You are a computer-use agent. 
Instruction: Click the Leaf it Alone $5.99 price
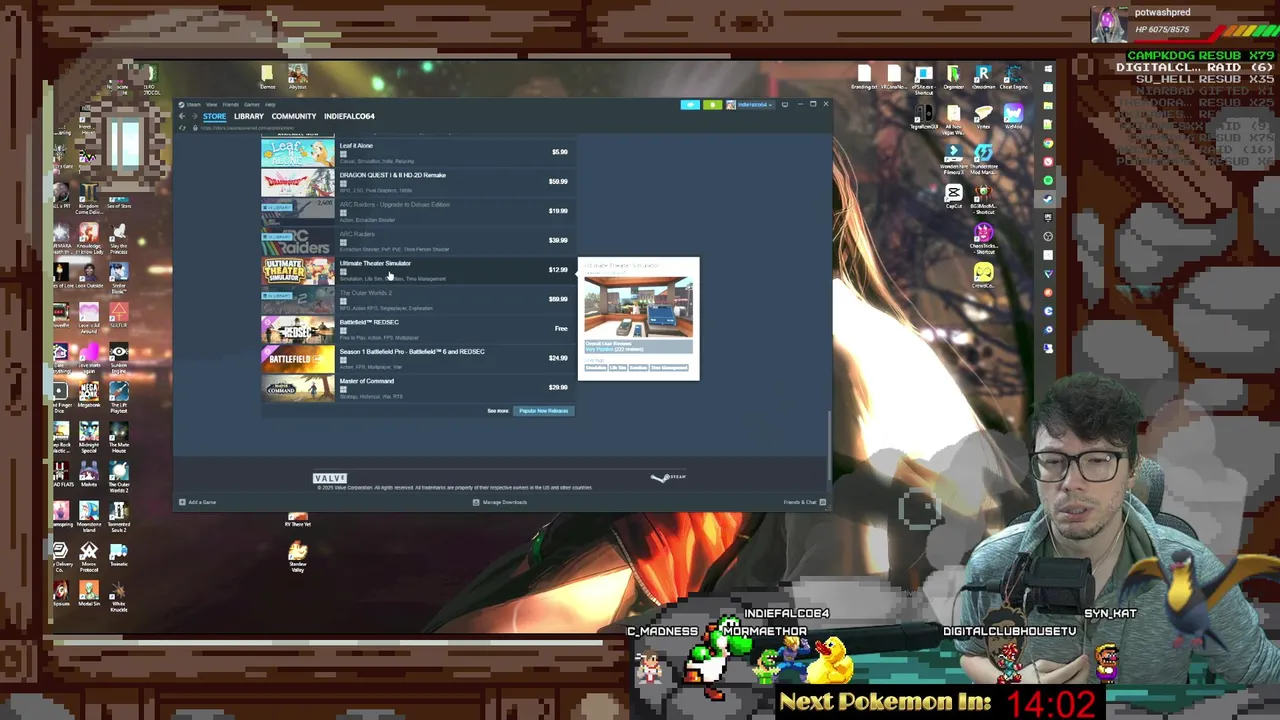[x=560, y=152]
